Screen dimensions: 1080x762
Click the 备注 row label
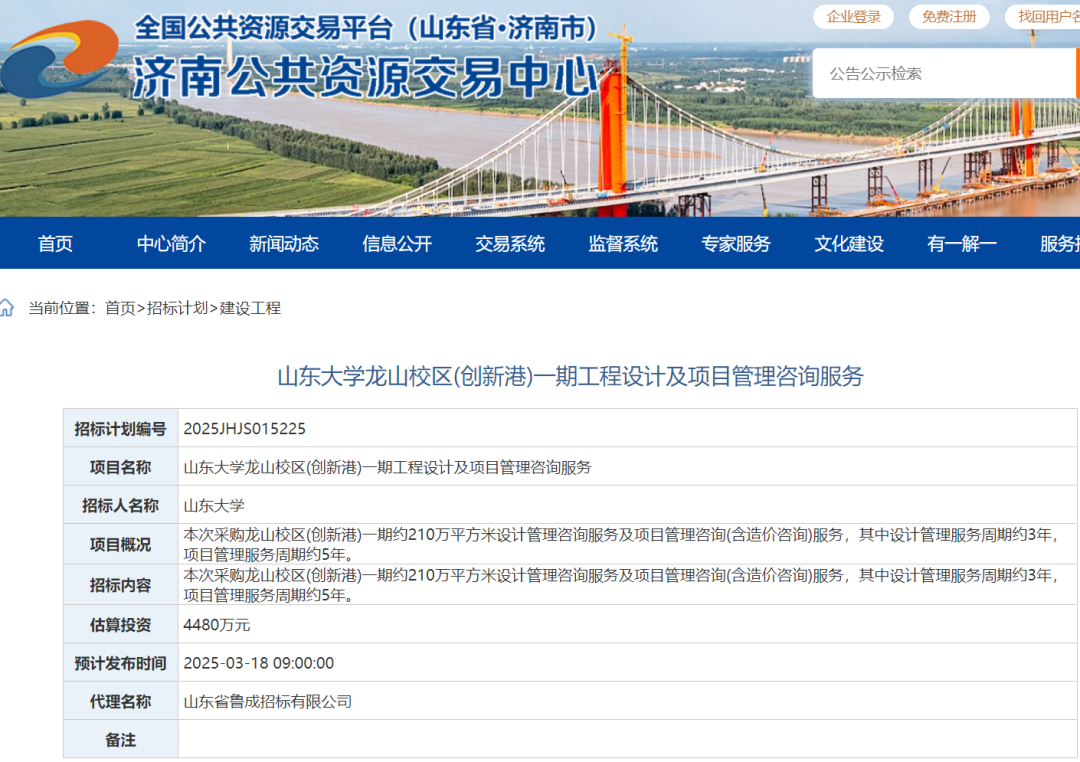click(121, 740)
